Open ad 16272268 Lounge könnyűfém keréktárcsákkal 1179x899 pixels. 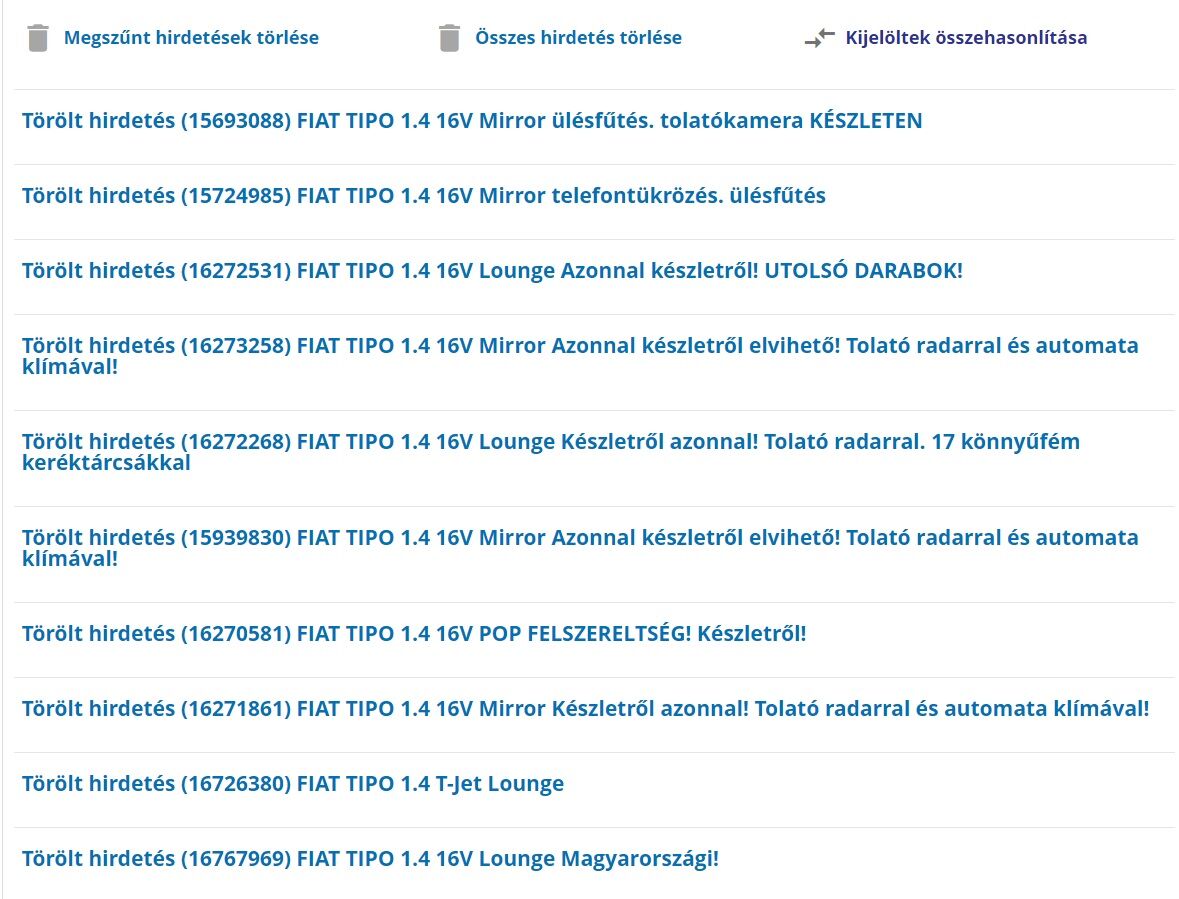551,442
